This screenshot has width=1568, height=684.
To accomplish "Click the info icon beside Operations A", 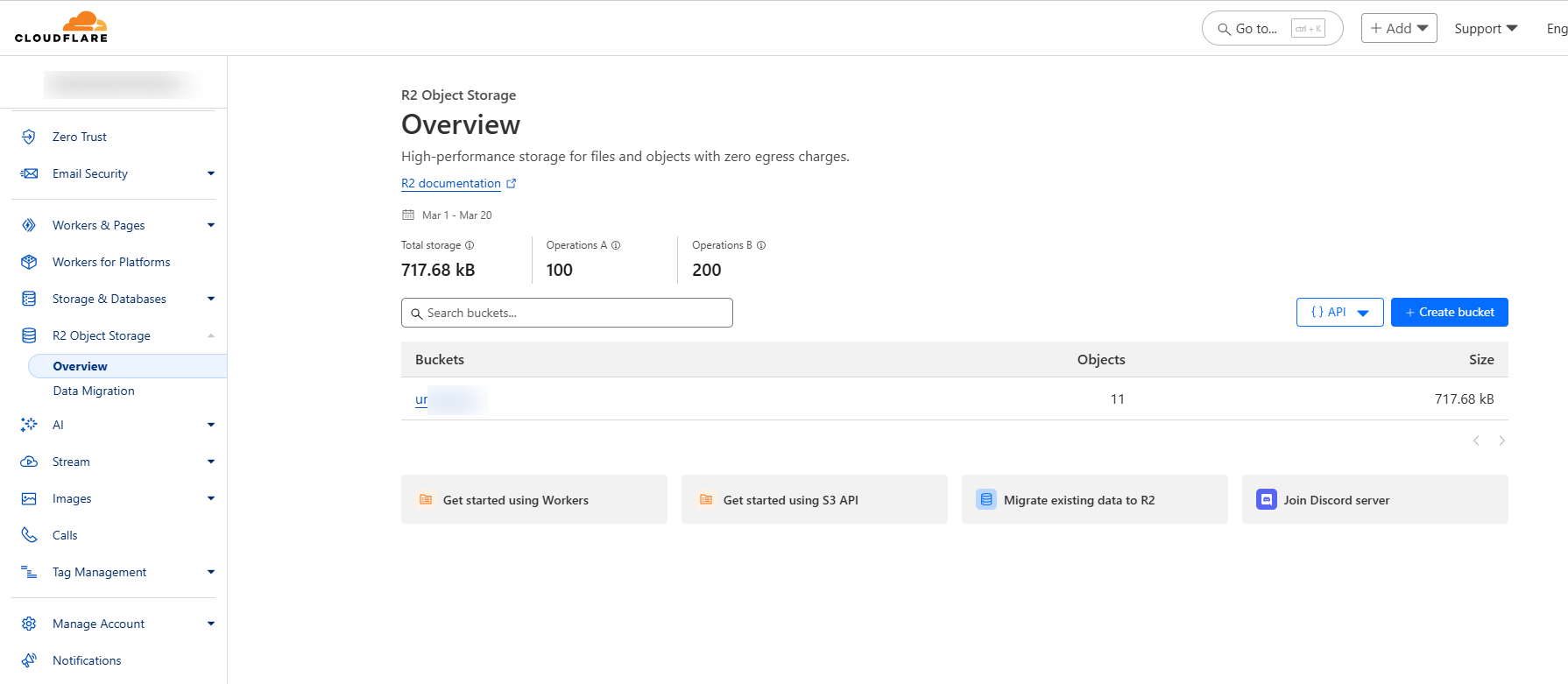I will coord(616,245).
